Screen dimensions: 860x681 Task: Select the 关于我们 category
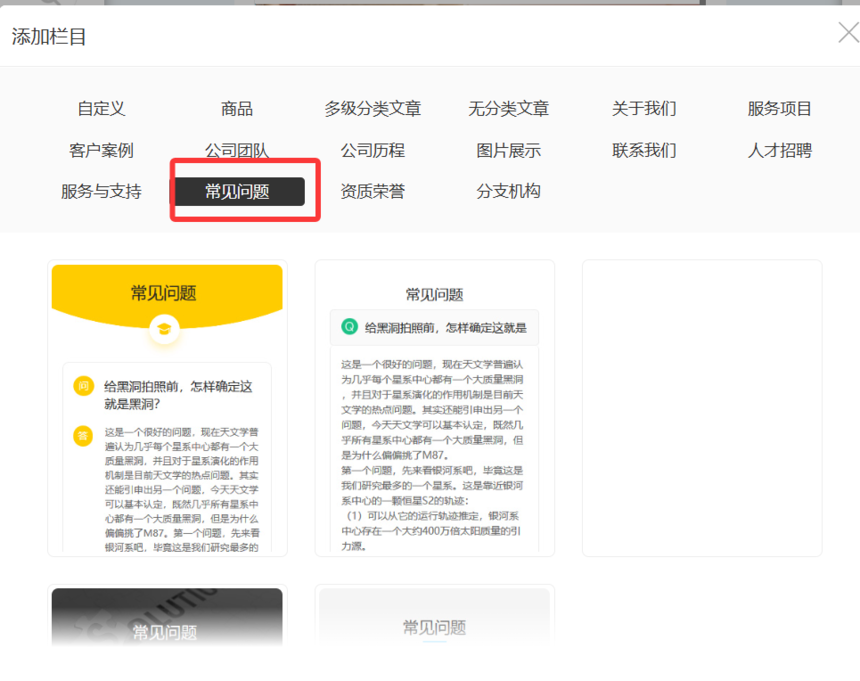(644, 109)
